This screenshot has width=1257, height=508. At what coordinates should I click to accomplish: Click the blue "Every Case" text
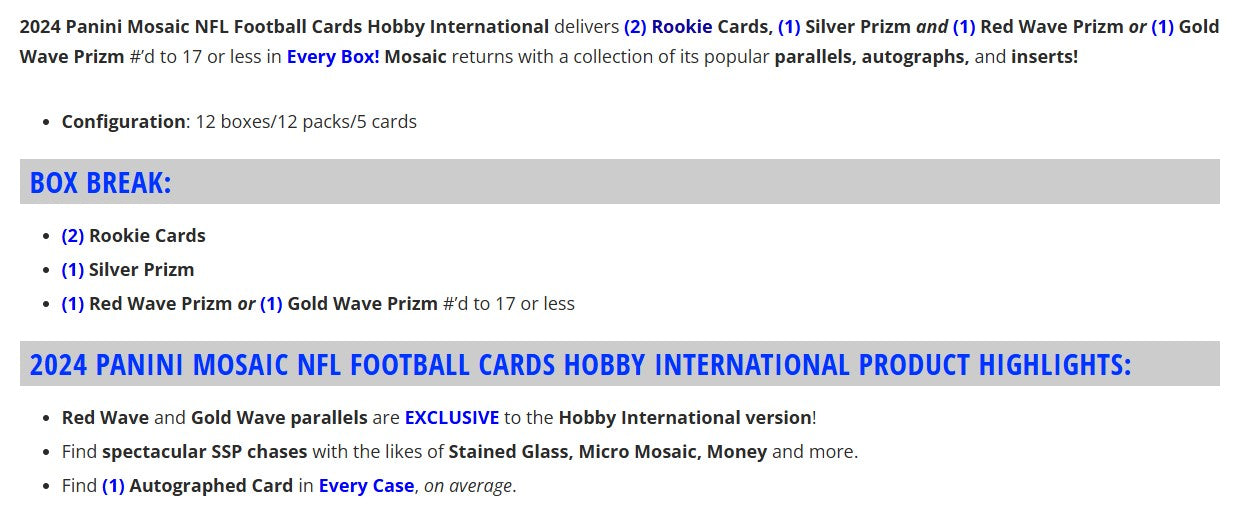click(x=366, y=485)
